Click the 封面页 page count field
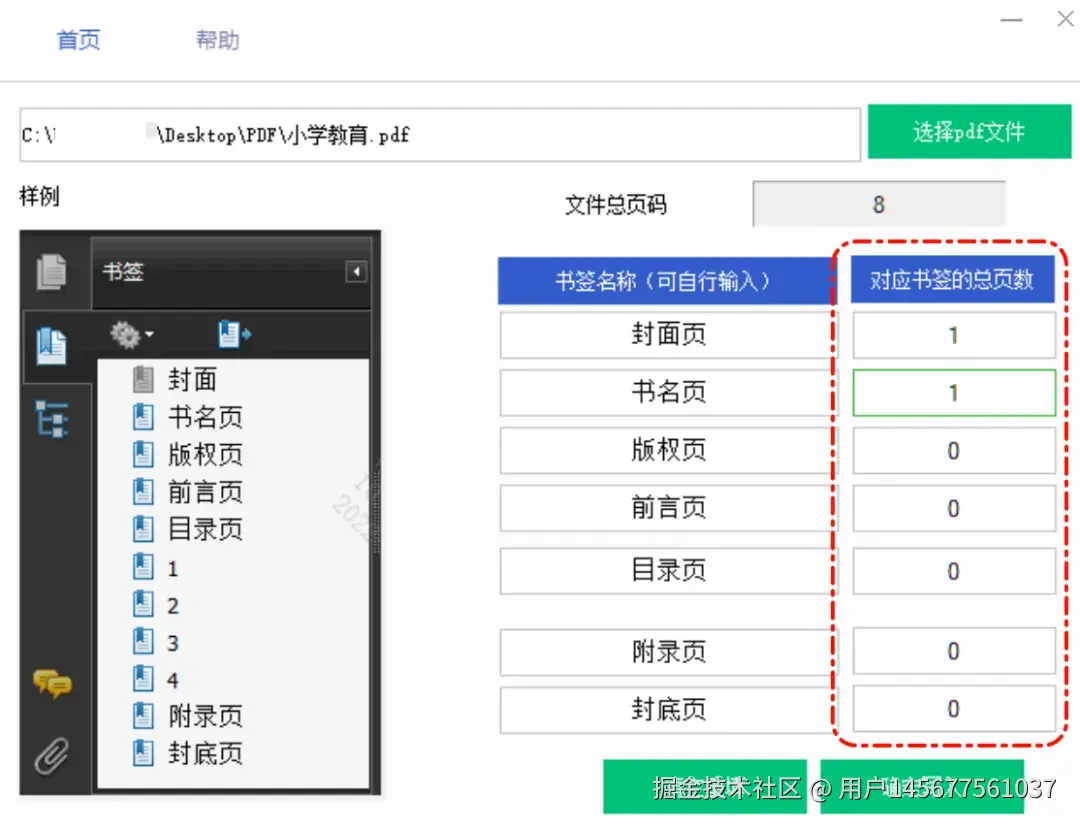 coord(953,335)
